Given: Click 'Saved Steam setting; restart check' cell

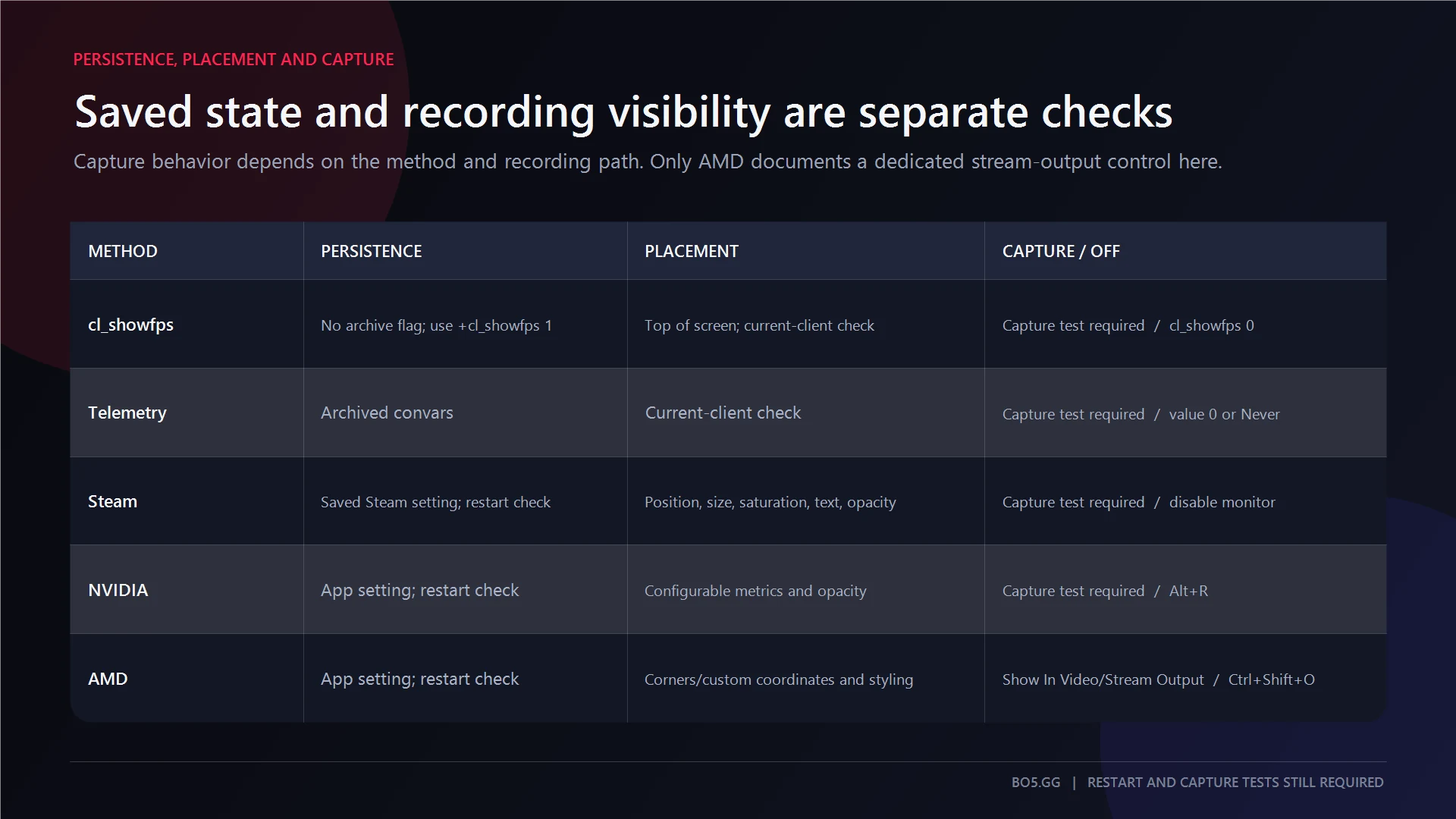Looking at the screenshot, I should pyautogui.click(x=435, y=502).
